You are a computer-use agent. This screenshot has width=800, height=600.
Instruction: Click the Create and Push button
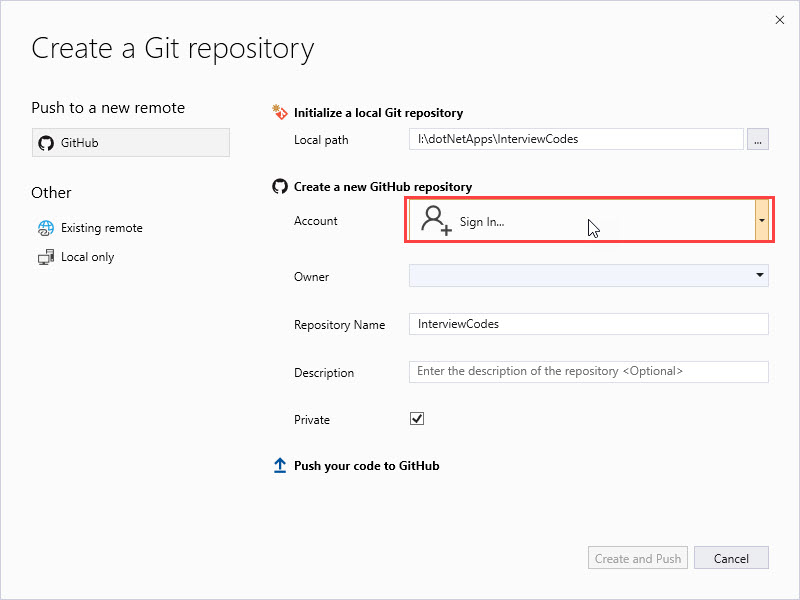click(x=637, y=559)
